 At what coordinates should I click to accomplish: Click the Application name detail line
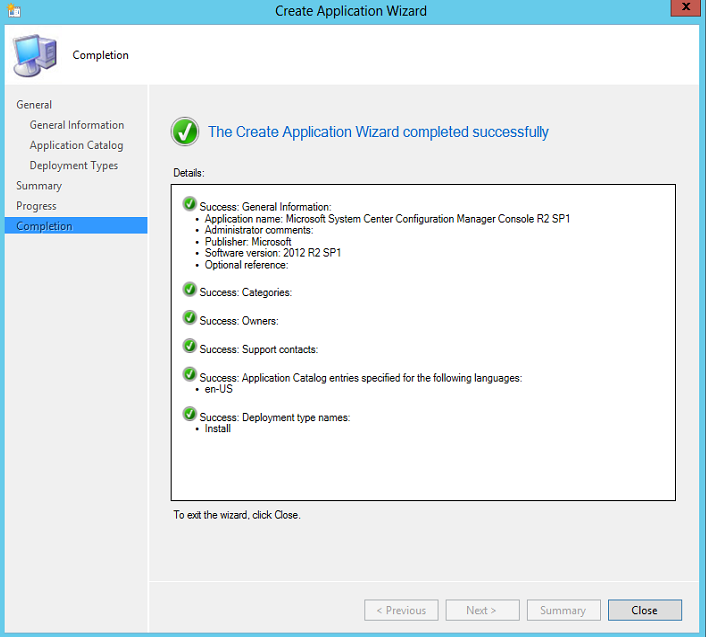tap(387, 219)
